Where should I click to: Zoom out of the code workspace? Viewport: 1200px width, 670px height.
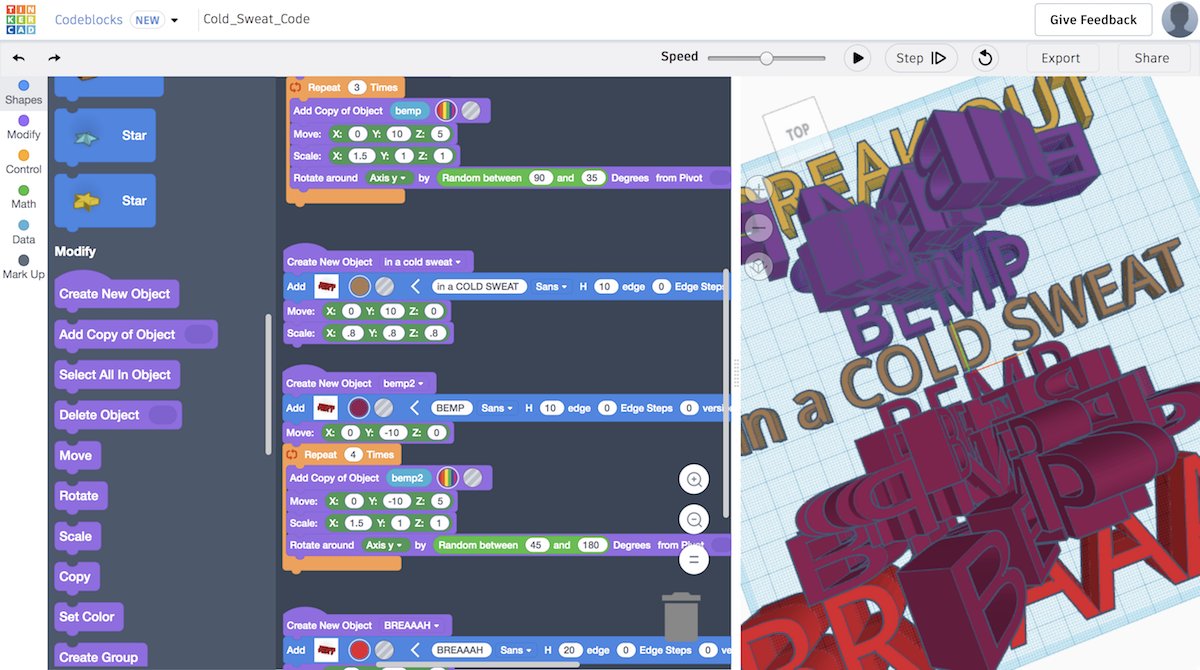[x=694, y=520]
